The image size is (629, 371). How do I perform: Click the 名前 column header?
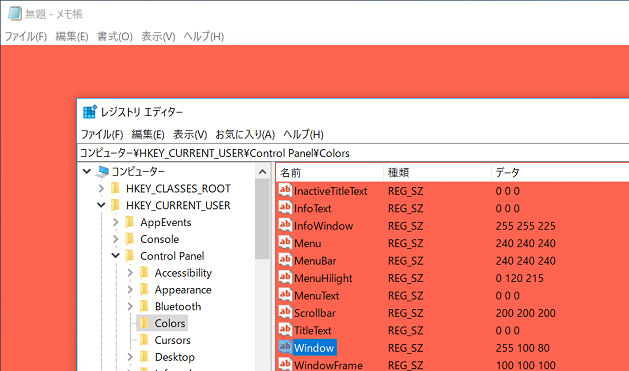330,173
